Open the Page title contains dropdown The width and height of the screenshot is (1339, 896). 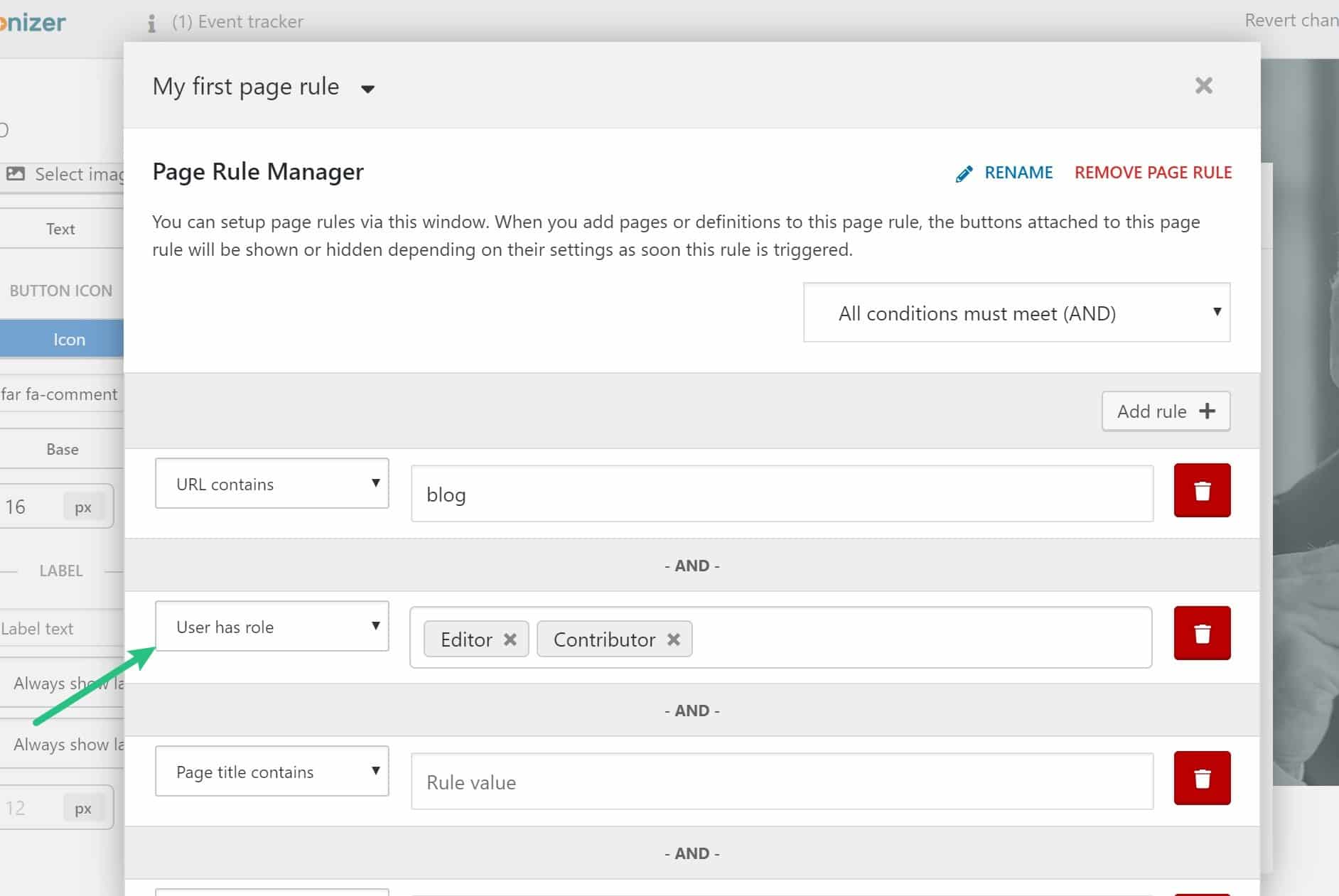[272, 771]
